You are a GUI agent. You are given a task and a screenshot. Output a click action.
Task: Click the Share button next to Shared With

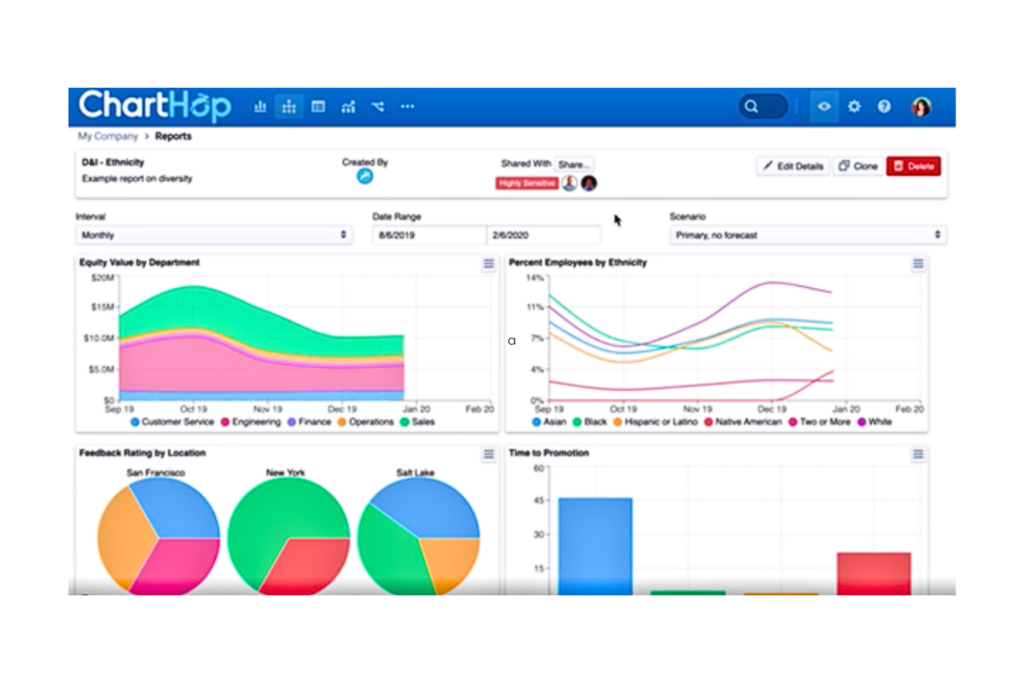coord(575,163)
